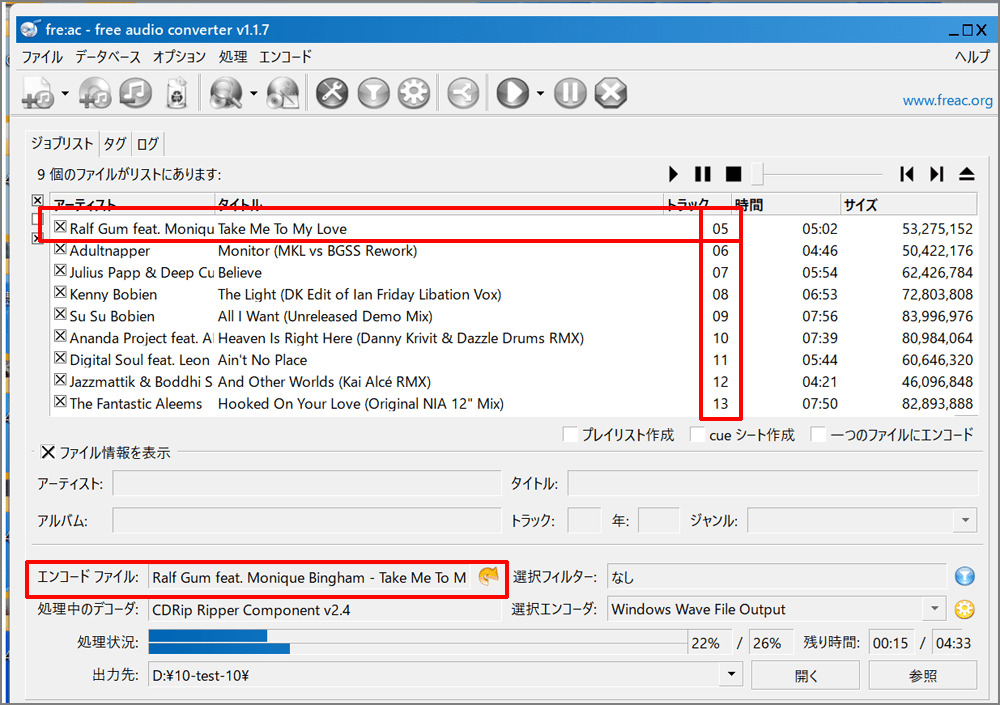Open the ヘルプ menu

[x=972, y=57]
